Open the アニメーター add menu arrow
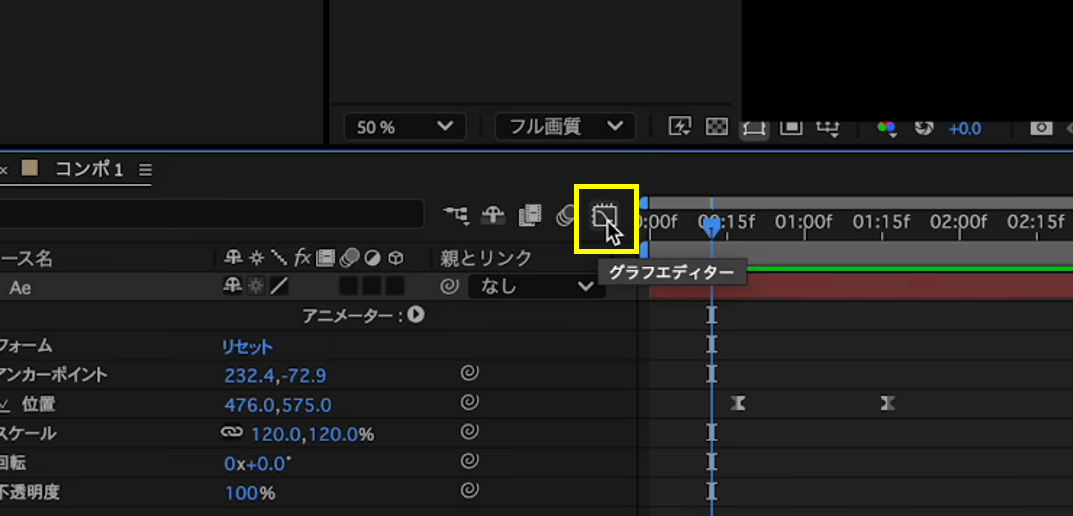1073x516 pixels. [x=416, y=315]
